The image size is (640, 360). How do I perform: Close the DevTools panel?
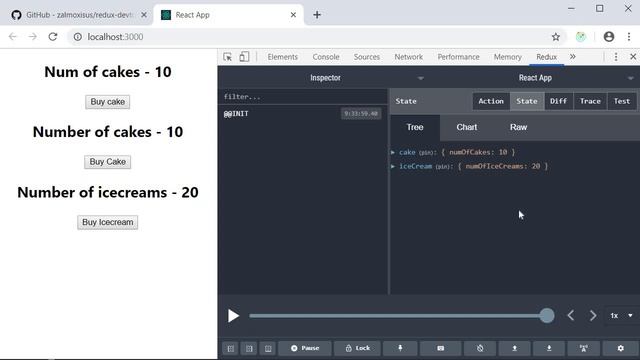point(633,57)
